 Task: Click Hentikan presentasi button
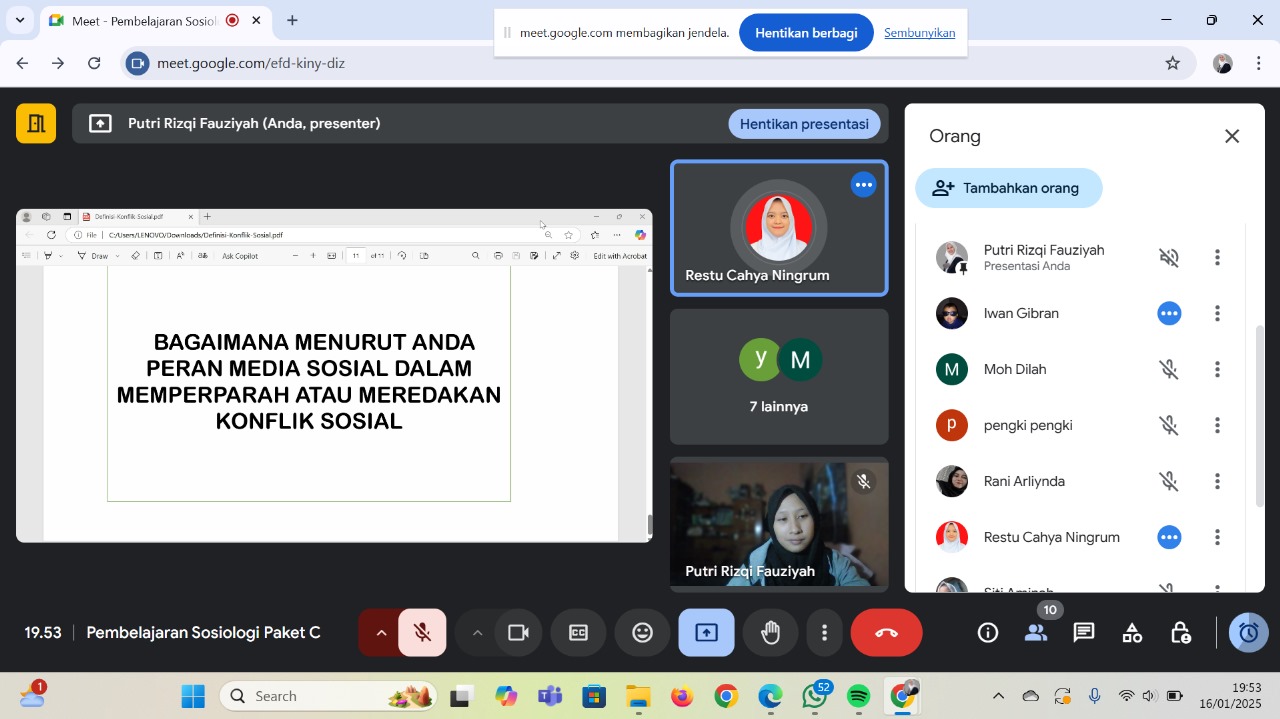tap(804, 124)
